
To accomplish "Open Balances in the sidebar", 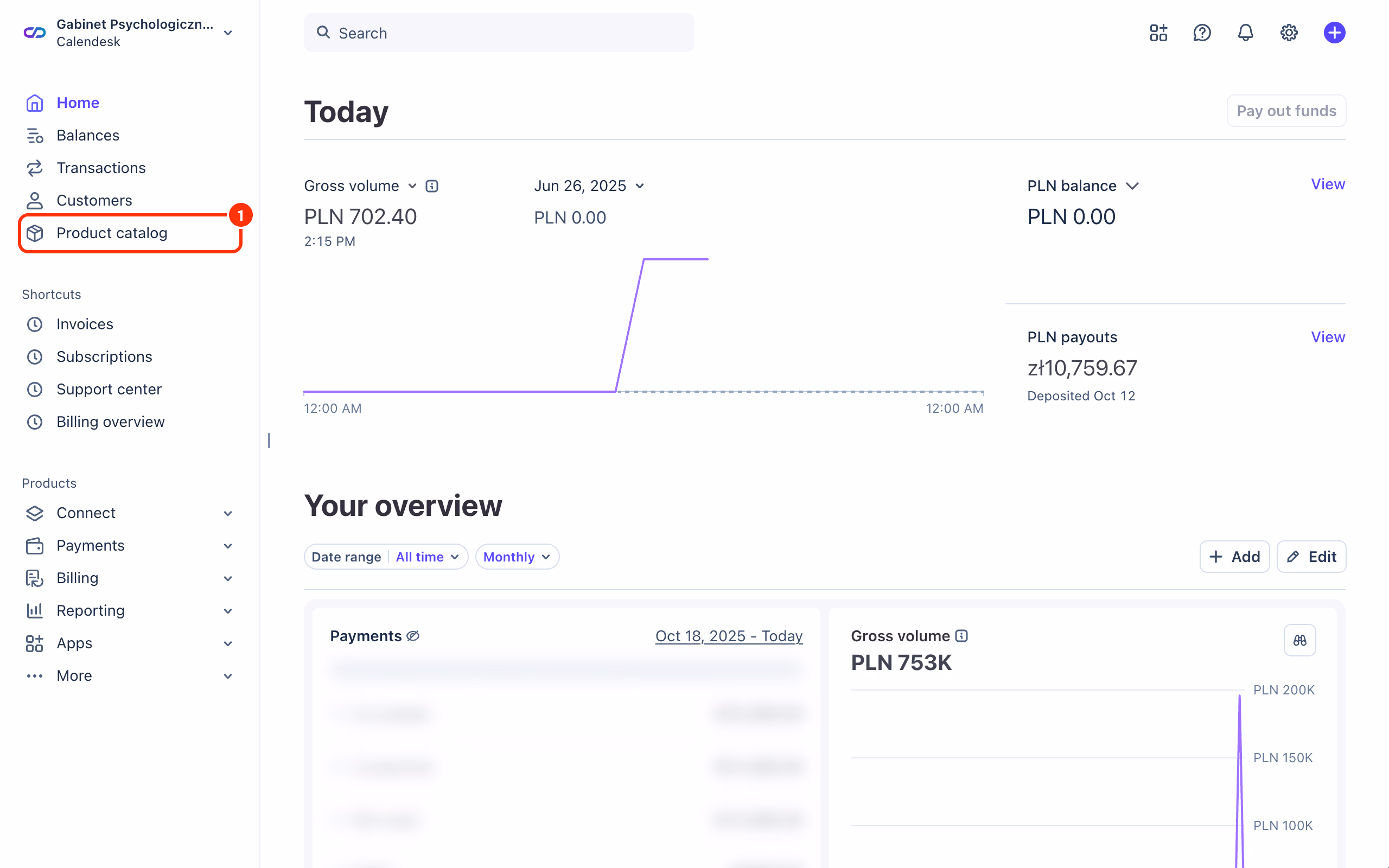I will coord(88,136).
